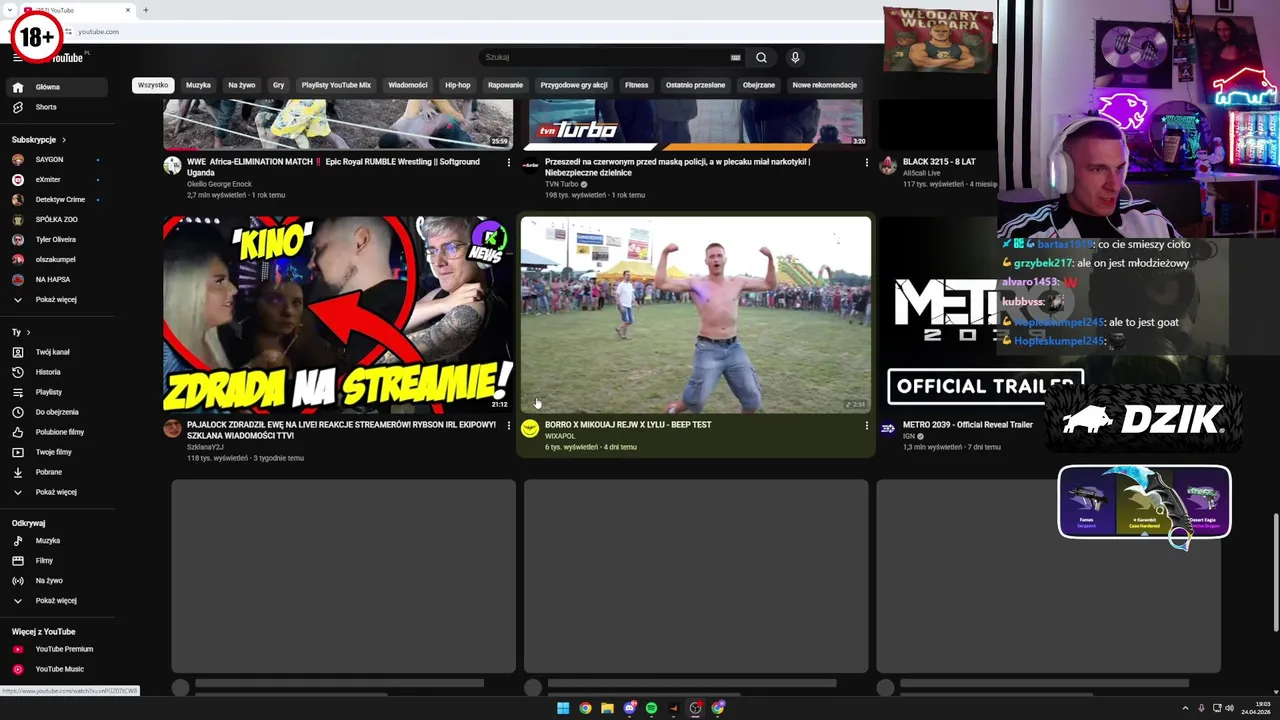Select the Nowe rekomendacje filter chip

point(825,85)
